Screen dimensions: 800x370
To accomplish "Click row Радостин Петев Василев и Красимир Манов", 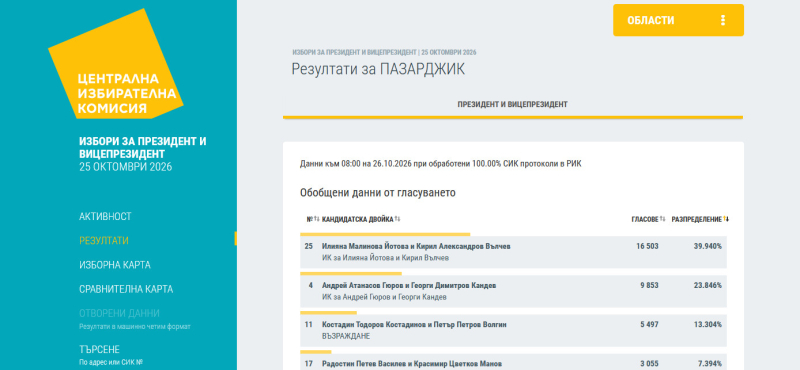I will [513, 362].
